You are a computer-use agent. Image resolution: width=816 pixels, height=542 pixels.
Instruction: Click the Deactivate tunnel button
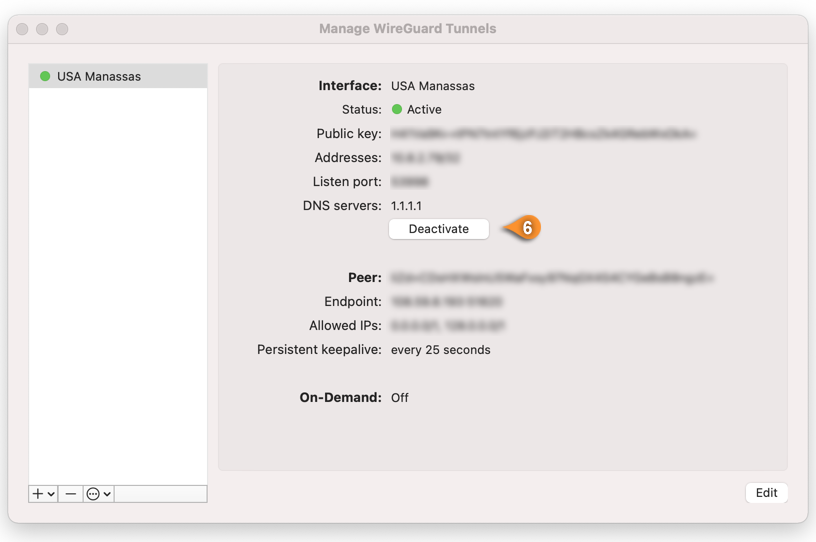tap(439, 229)
